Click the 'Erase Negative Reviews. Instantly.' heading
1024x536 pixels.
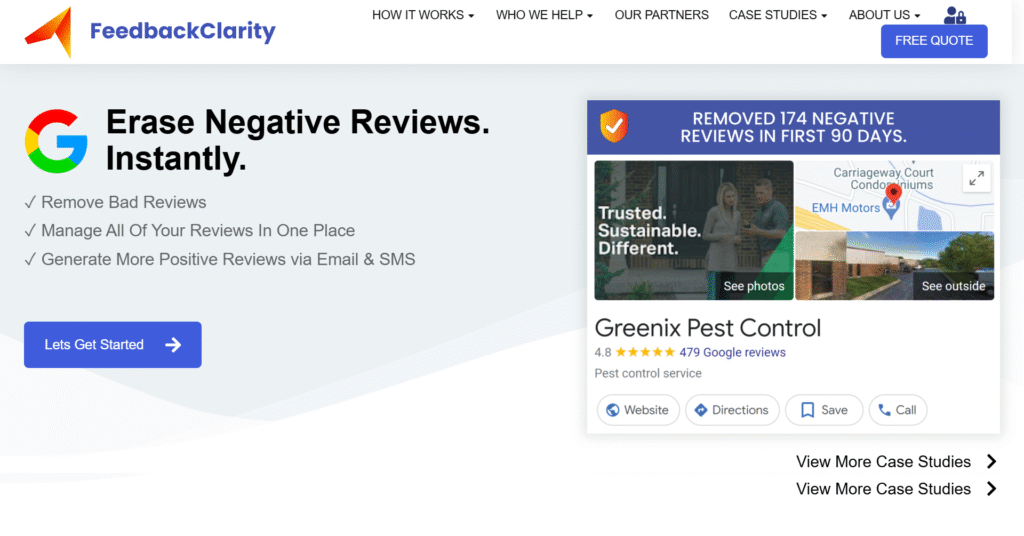pos(298,140)
